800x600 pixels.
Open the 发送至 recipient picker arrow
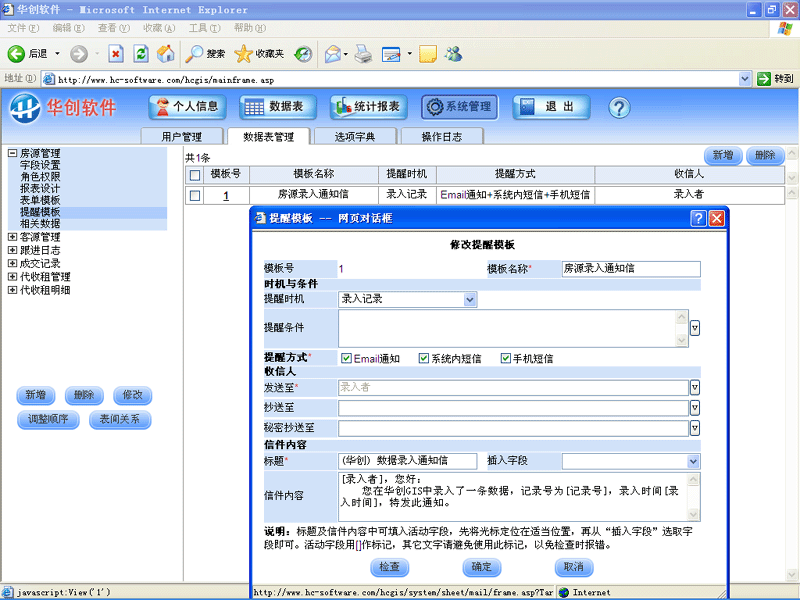694,388
